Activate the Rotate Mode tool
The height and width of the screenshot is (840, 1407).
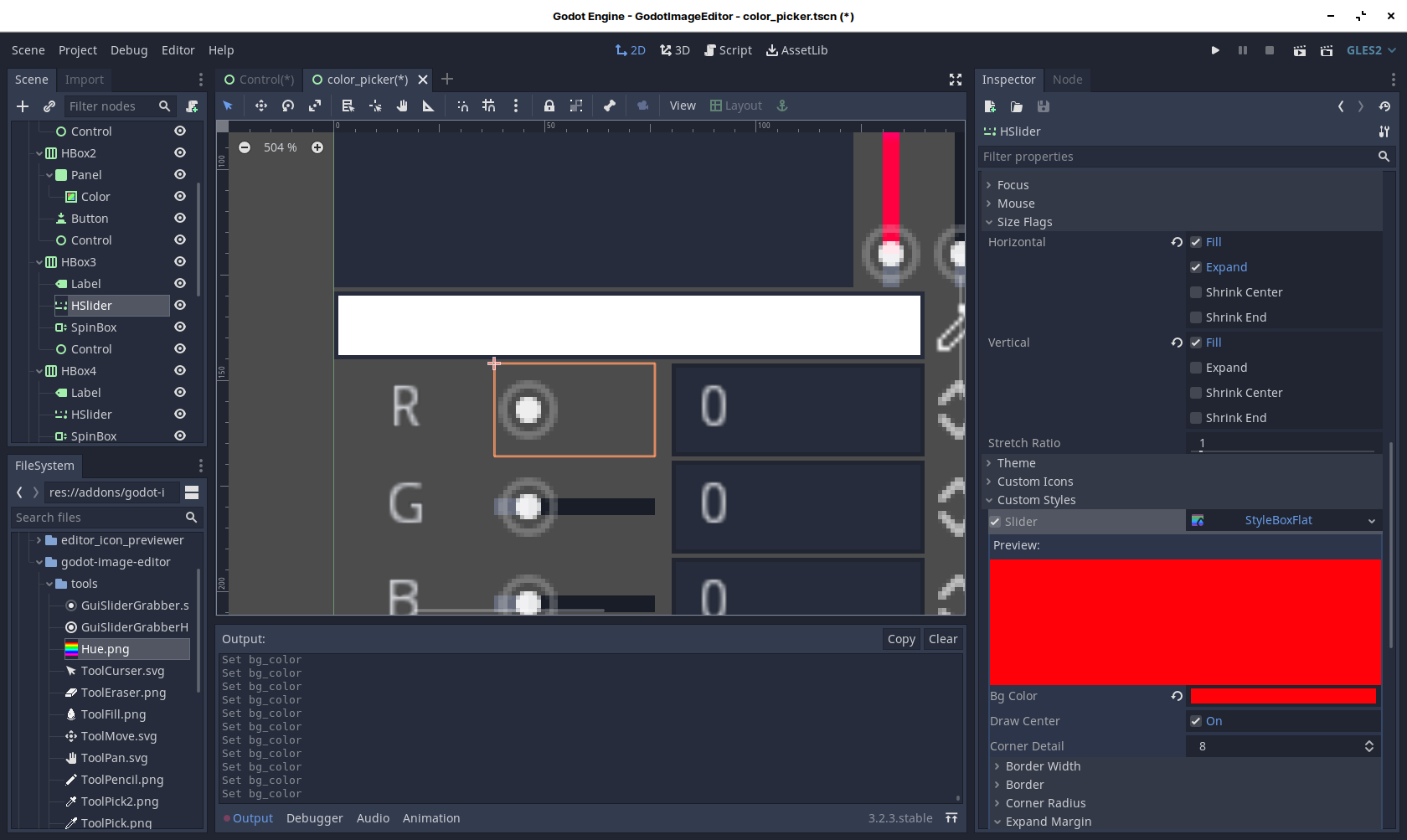point(288,106)
